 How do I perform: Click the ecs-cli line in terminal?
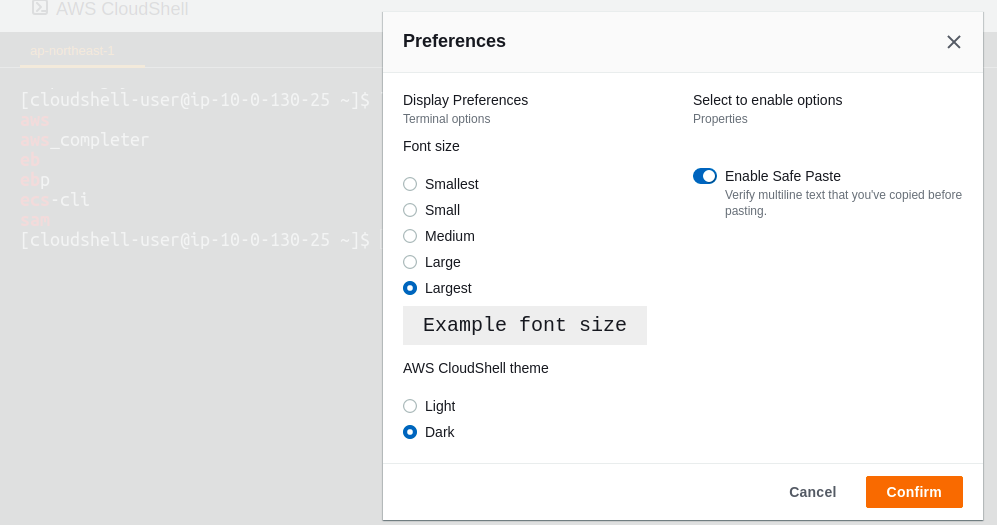[55, 200]
